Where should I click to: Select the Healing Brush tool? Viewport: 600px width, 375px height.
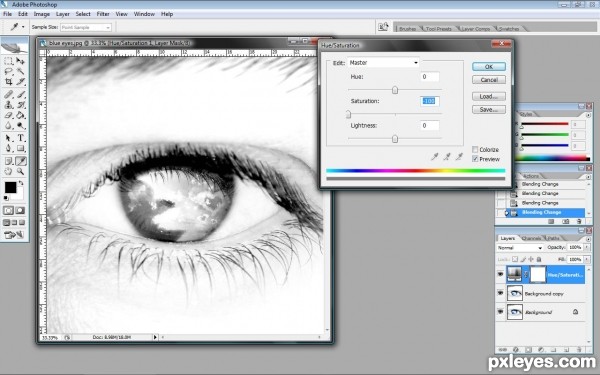[x=8, y=94]
